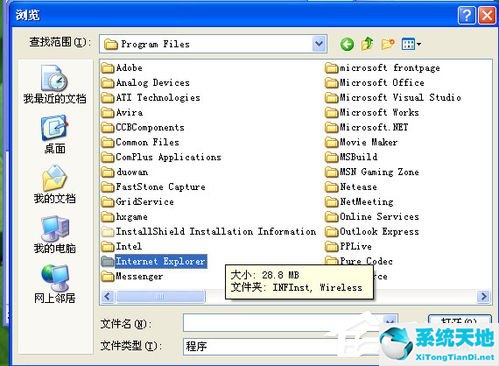Screen dimensions: 499x366
Task: Click the right scroll arrow of file list
Action: pos(483,296)
